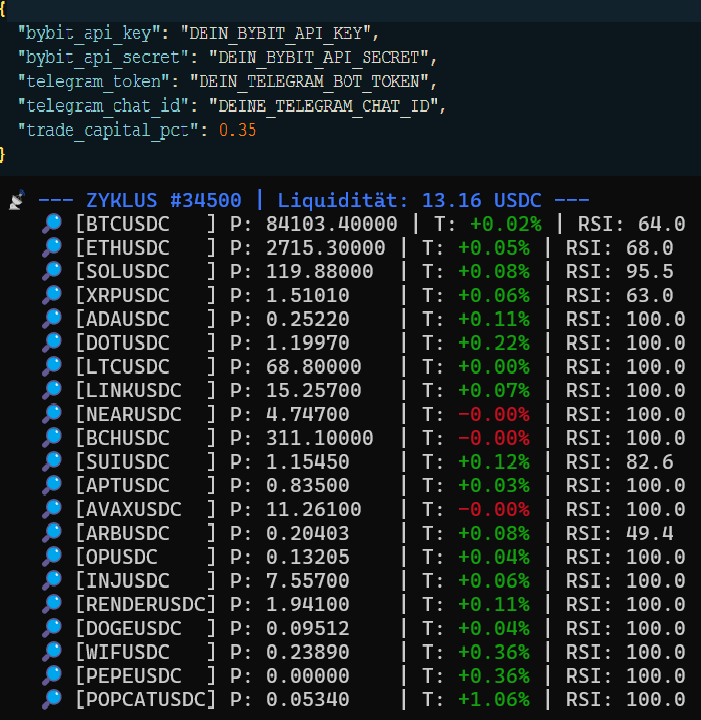The image size is (701, 720).
Task: Click the magnifier icon next to DOTUSDC
Action: click(x=52, y=343)
